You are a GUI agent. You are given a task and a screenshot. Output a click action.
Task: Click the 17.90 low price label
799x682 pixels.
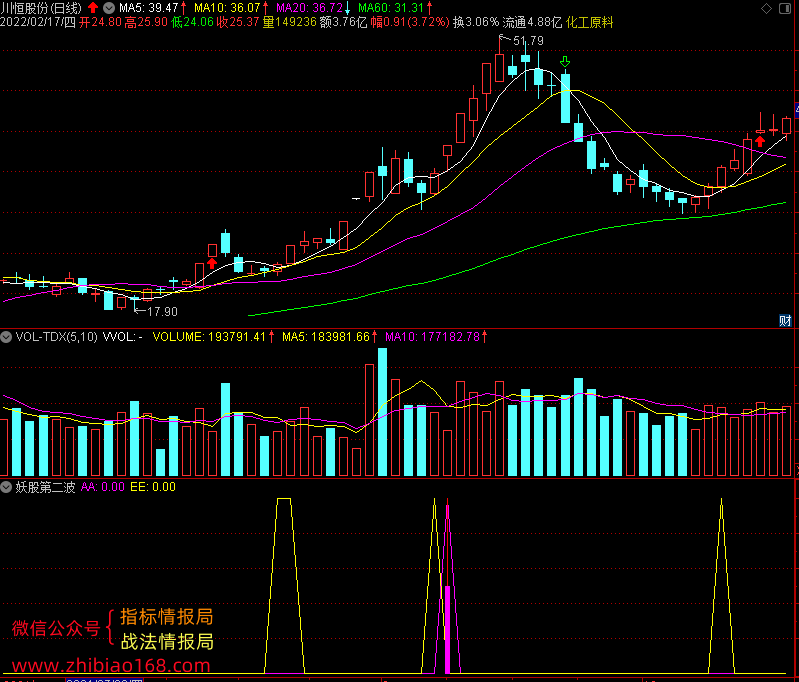coord(163,311)
